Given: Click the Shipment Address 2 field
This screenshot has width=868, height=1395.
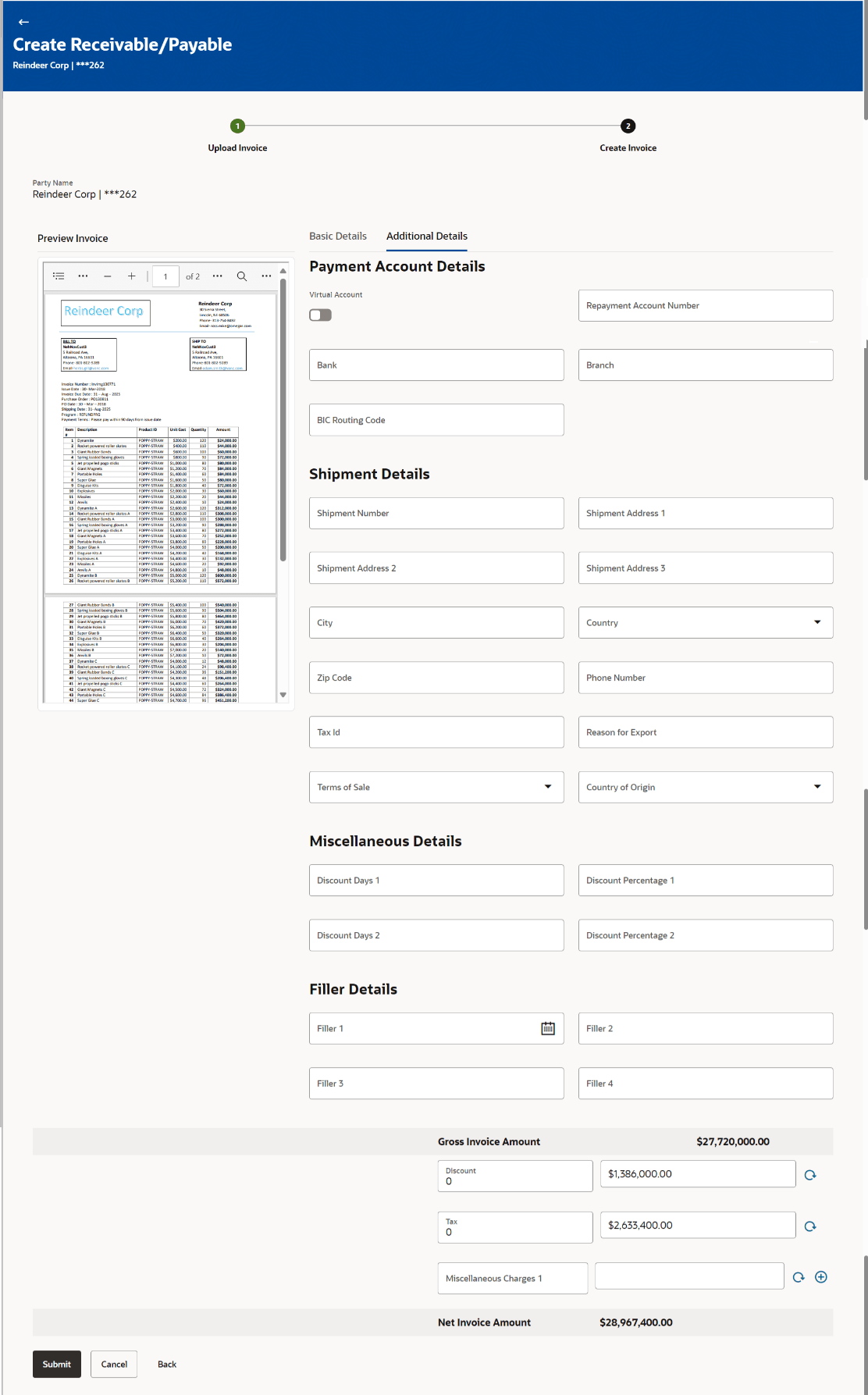Looking at the screenshot, I should pyautogui.click(x=436, y=568).
